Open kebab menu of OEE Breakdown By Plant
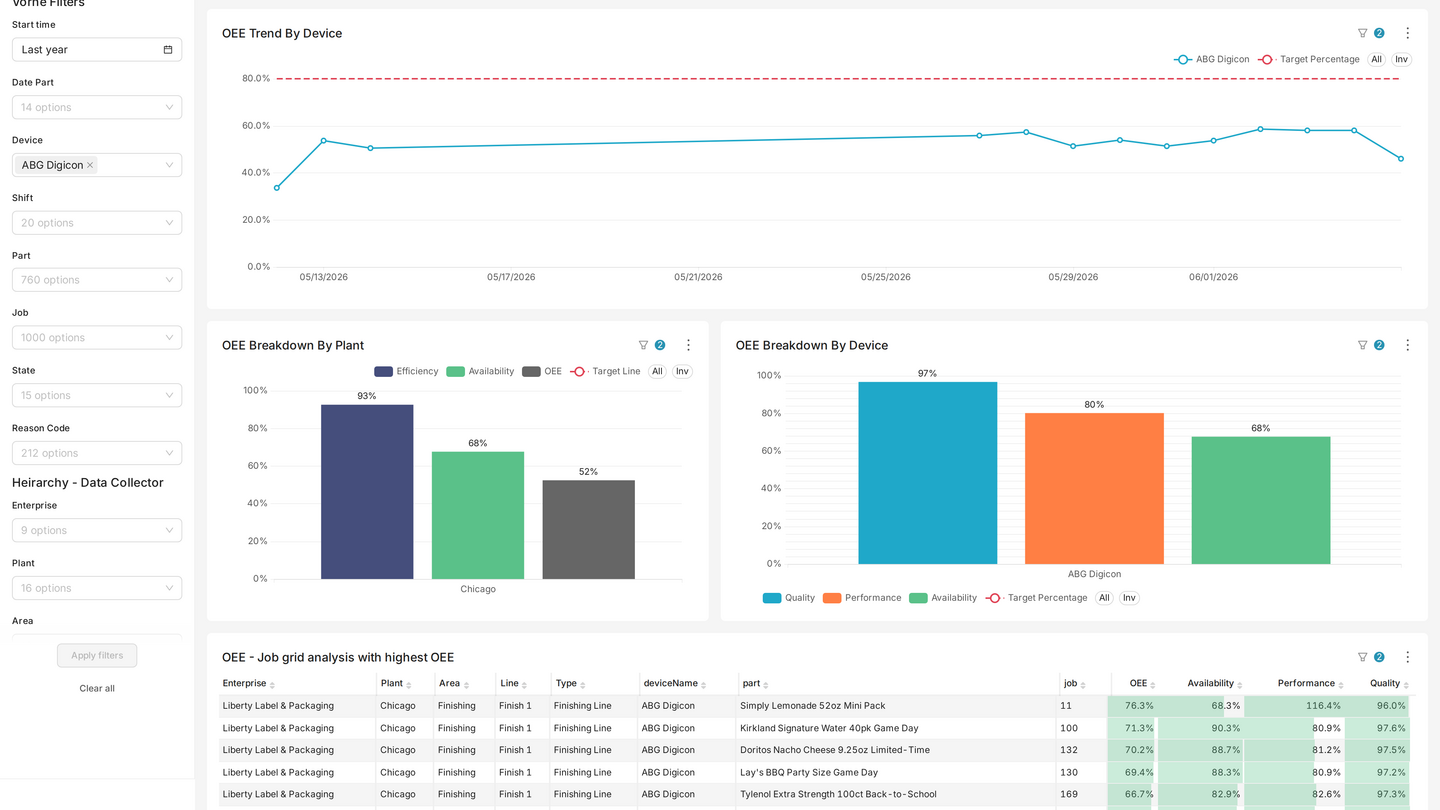The height and width of the screenshot is (810, 1440). (688, 345)
